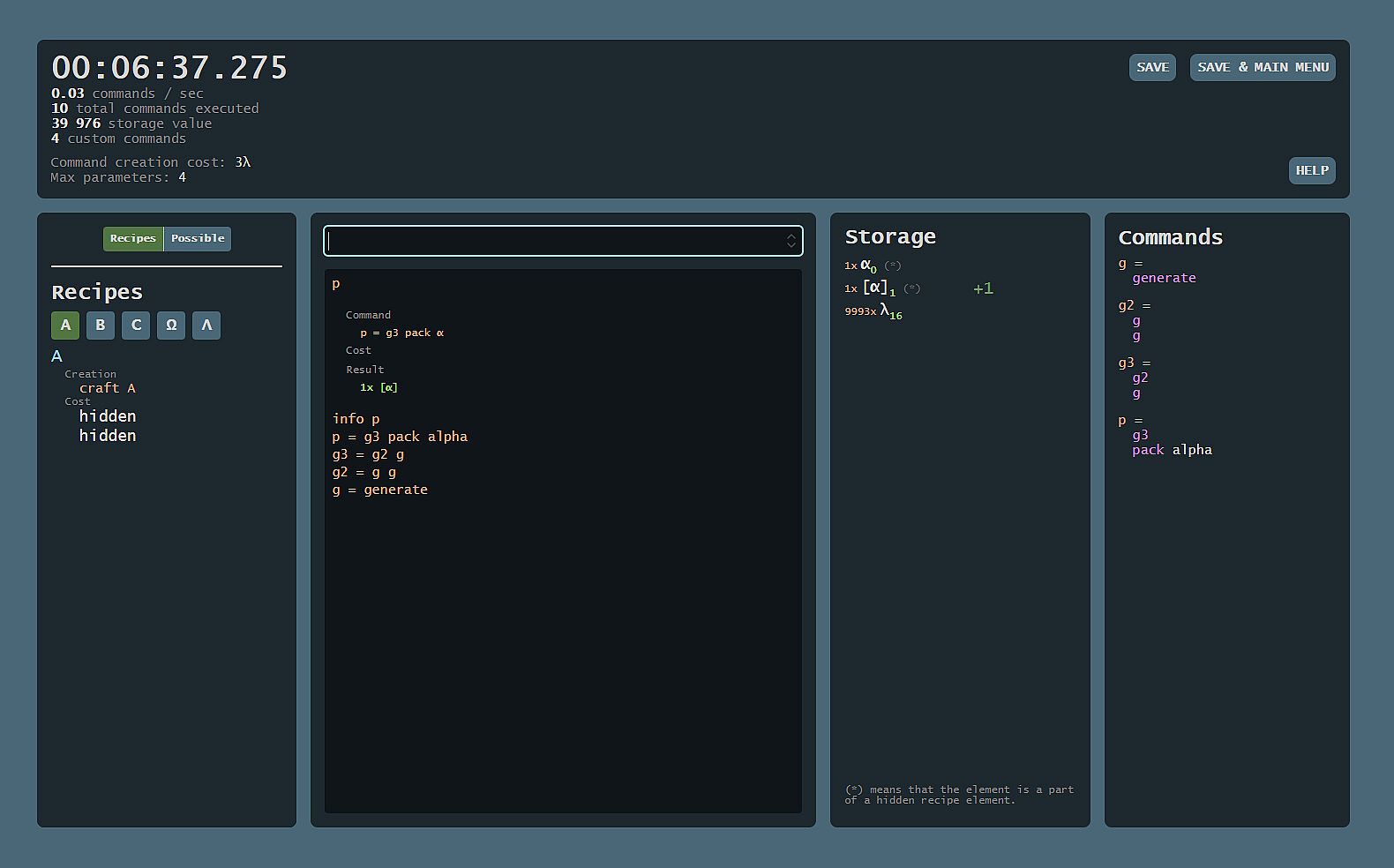Select the Λ recipe category
Viewport: 1394px width, 868px height.
pos(206,325)
